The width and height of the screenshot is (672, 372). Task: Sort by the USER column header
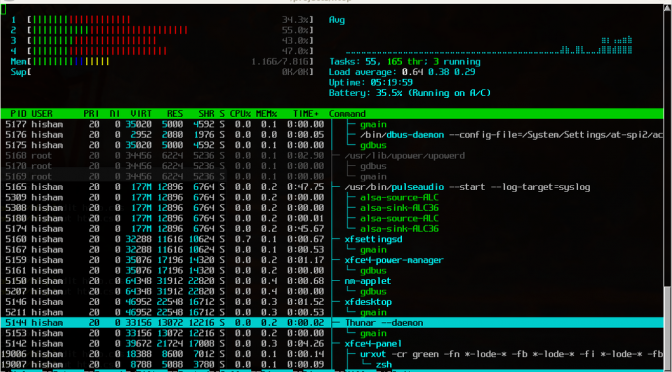(x=42, y=114)
